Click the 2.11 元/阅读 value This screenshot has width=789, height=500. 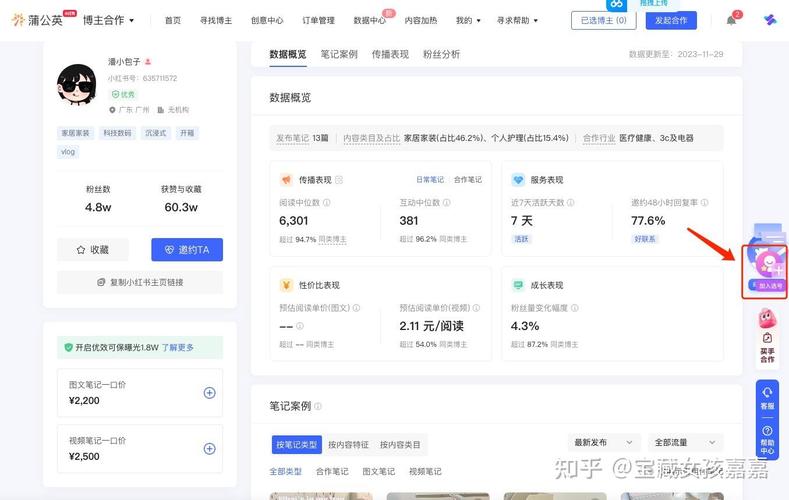432,326
